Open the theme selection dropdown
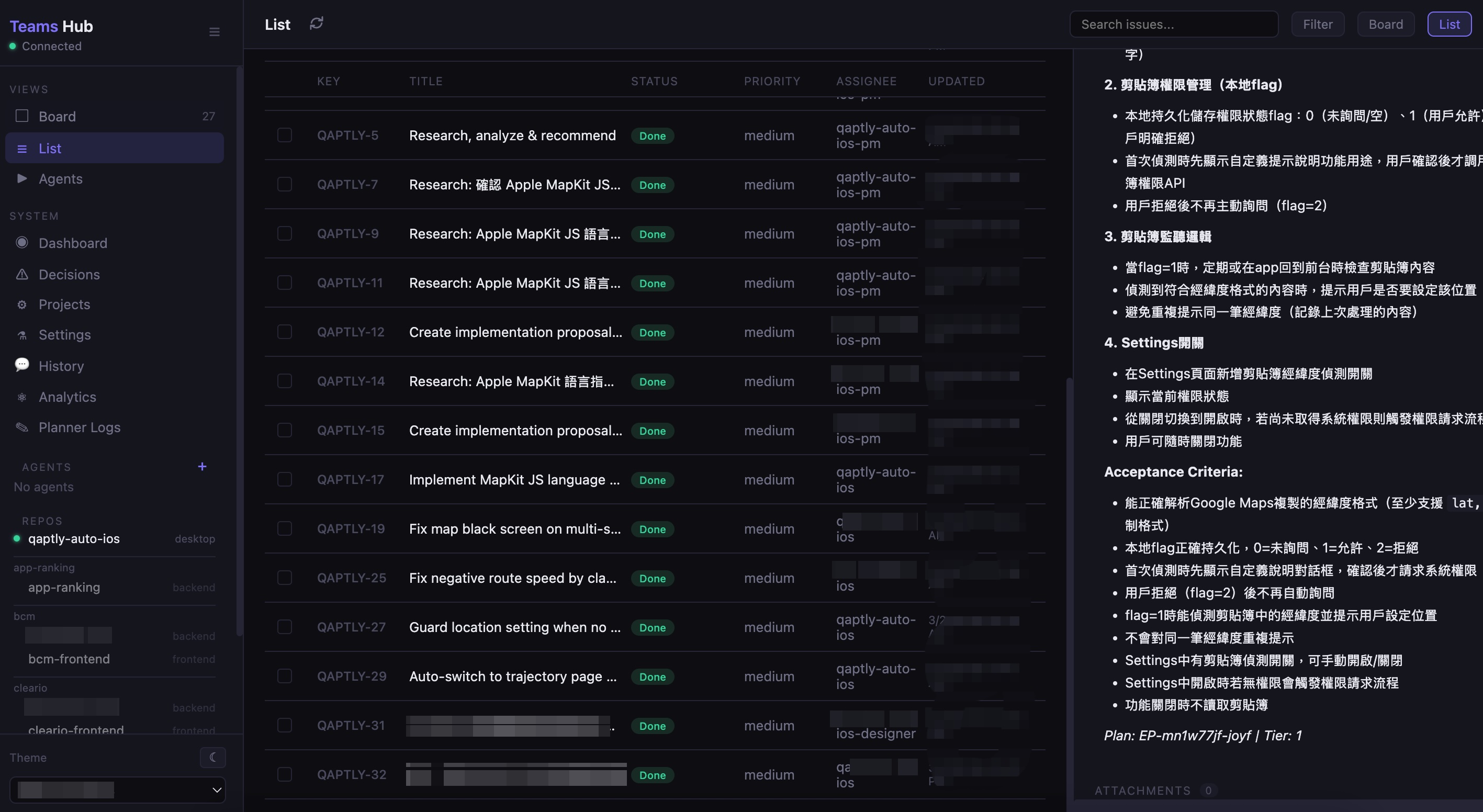 (117, 790)
